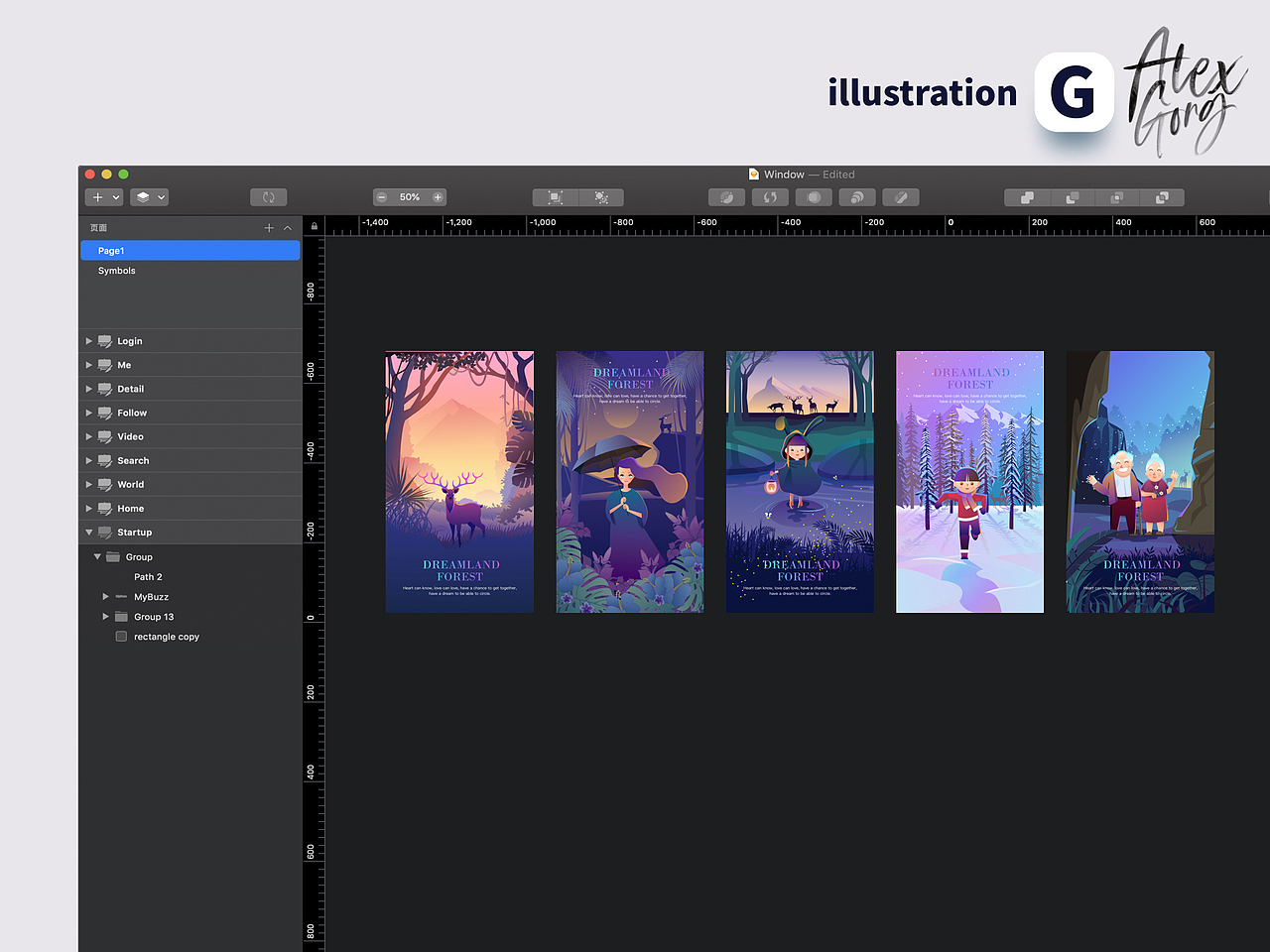Click the Insert plus toolbar button

click(104, 197)
